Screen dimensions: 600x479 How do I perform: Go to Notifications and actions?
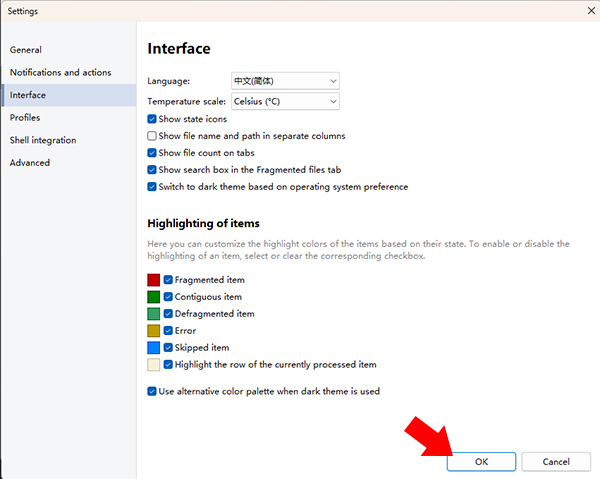pyautogui.click(x=60, y=72)
